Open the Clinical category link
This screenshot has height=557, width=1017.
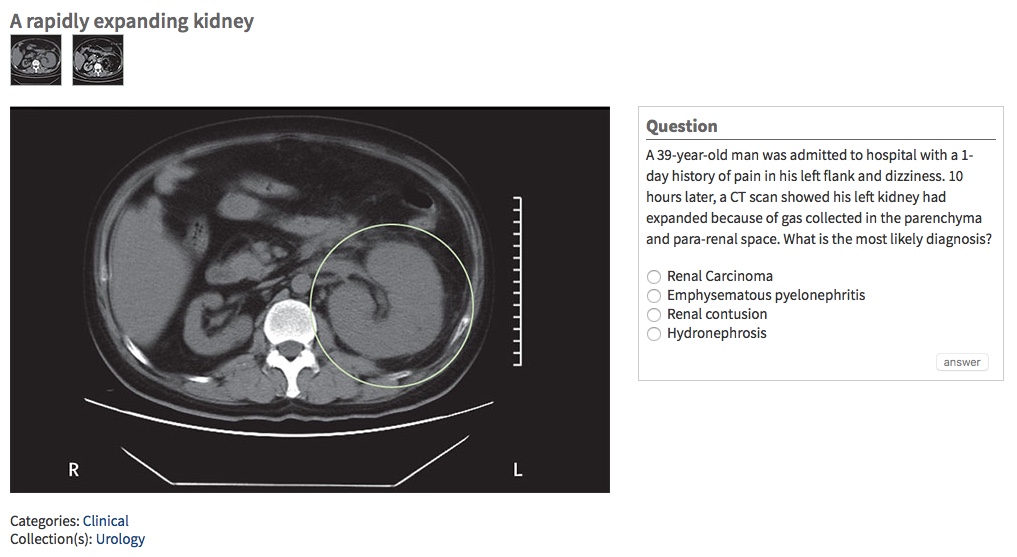tap(106, 521)
